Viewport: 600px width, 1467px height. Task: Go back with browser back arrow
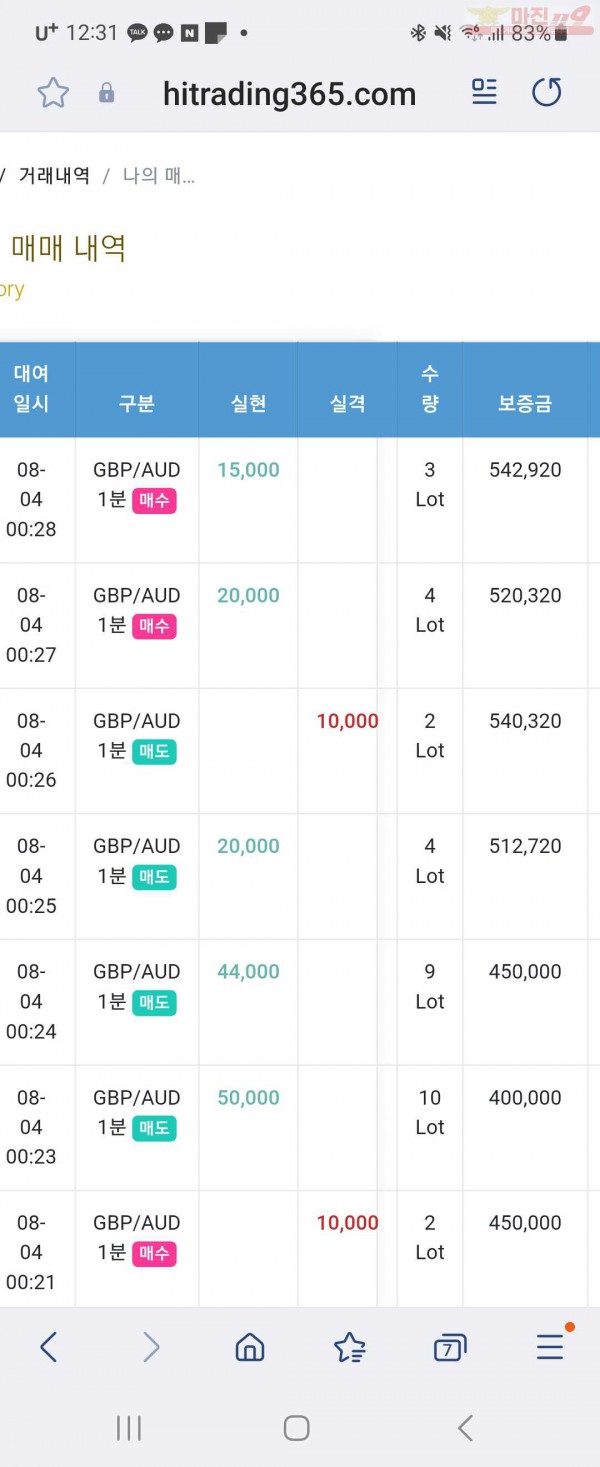tap(48, 1347)
